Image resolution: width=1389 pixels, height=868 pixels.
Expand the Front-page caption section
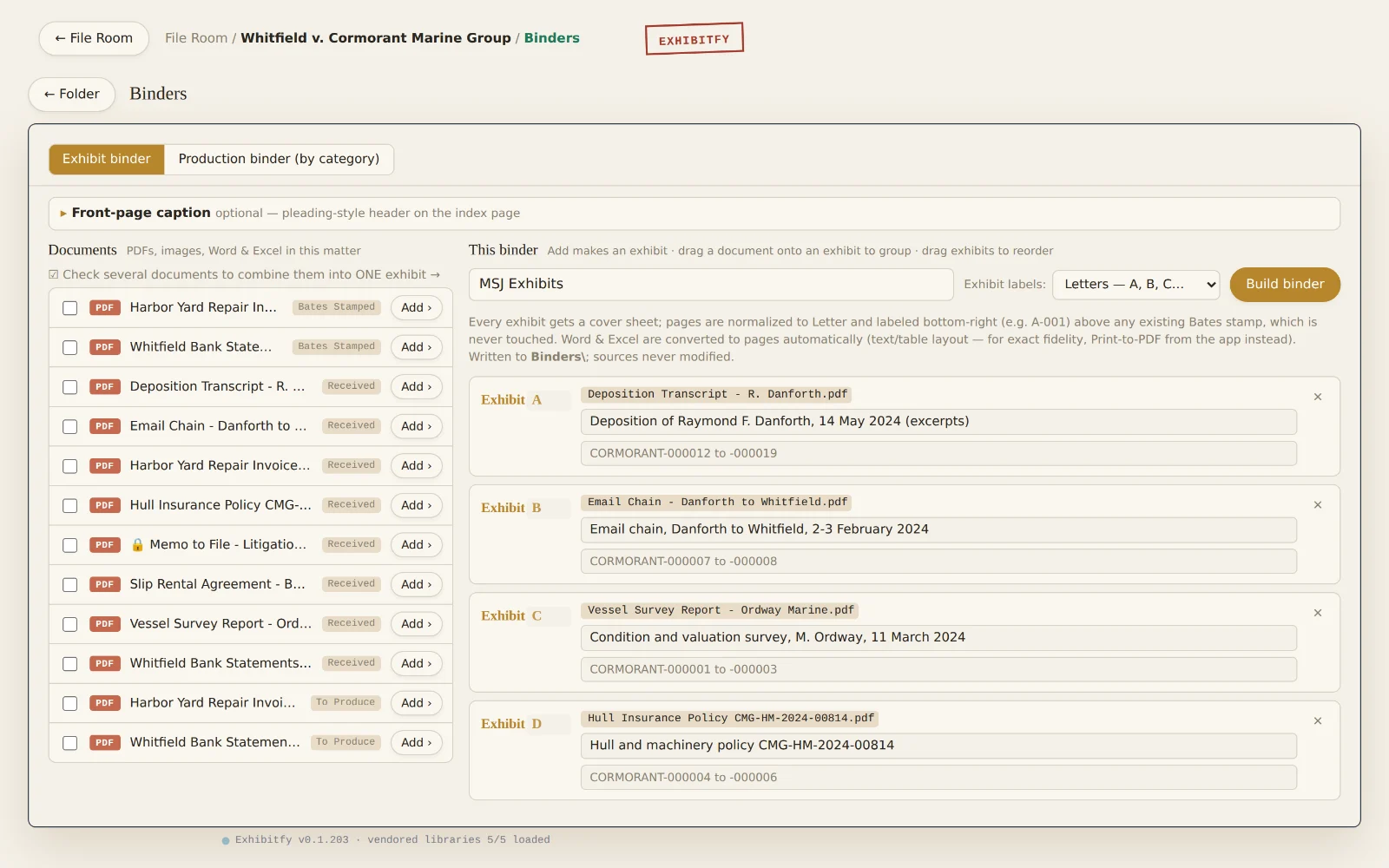(694, 213)
